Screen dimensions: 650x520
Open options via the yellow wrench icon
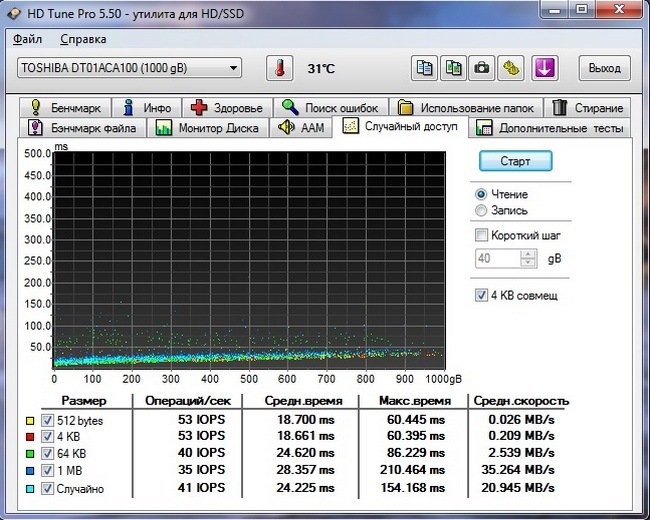pyautogui.click(x=511, y=69)
